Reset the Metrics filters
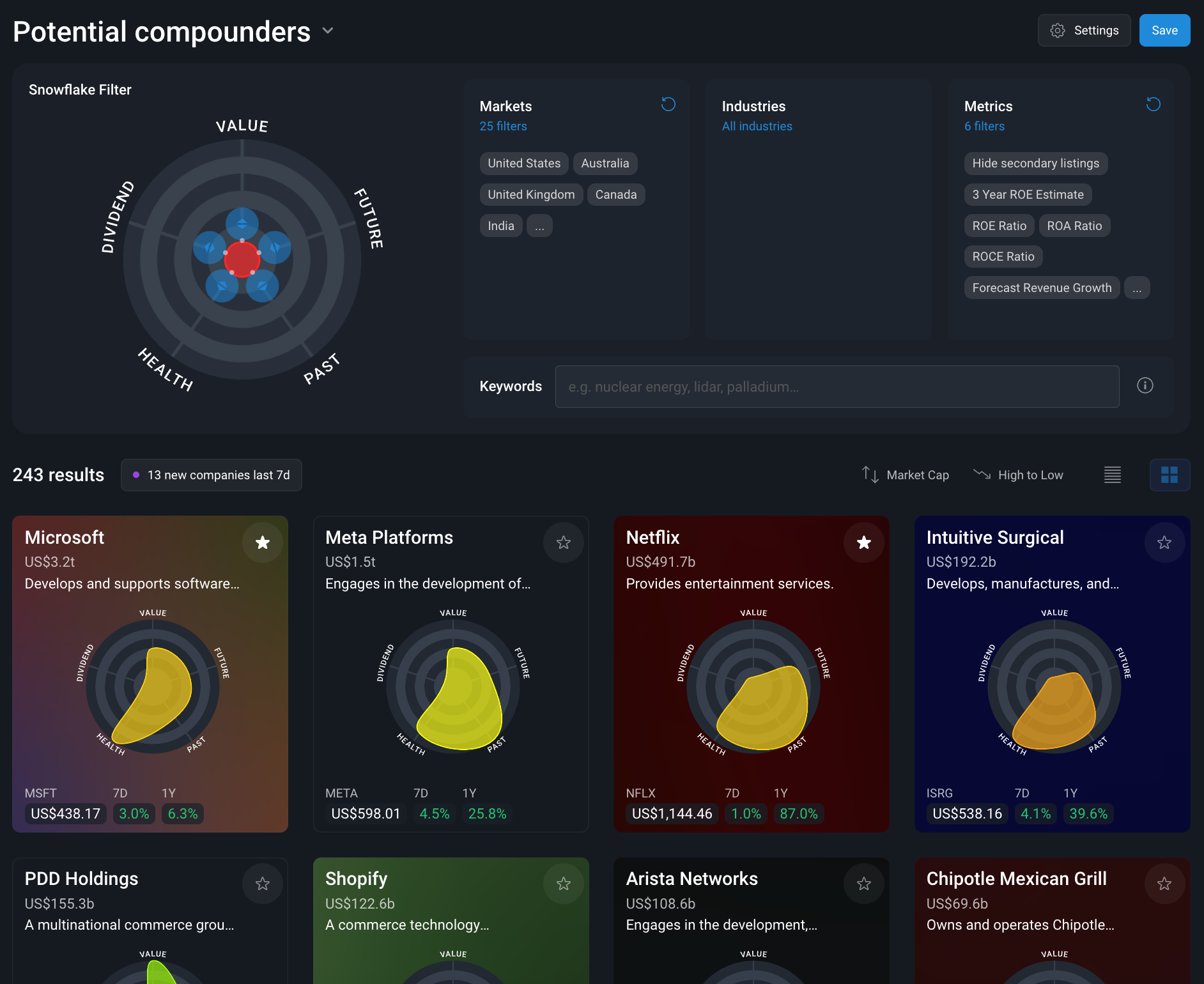Viewport: 1204px width, 984px height. click(x=1154, y=104)
